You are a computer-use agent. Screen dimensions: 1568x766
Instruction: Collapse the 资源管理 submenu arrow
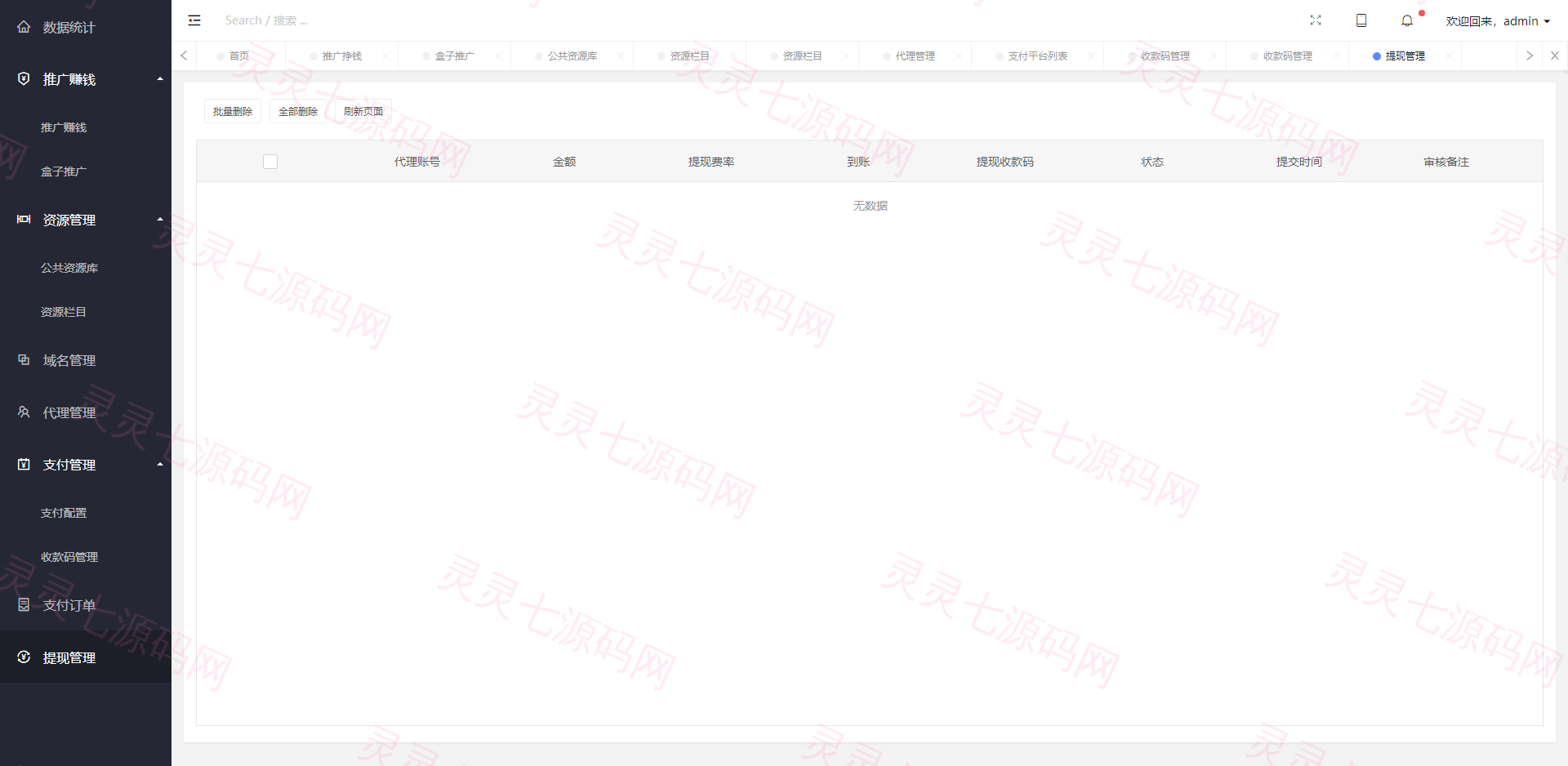point(160,220)
